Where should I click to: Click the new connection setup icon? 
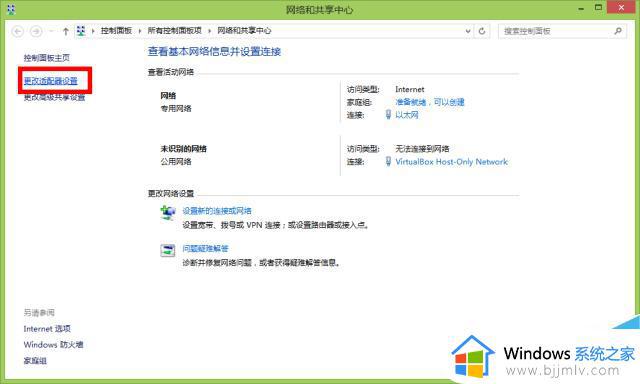167,213
